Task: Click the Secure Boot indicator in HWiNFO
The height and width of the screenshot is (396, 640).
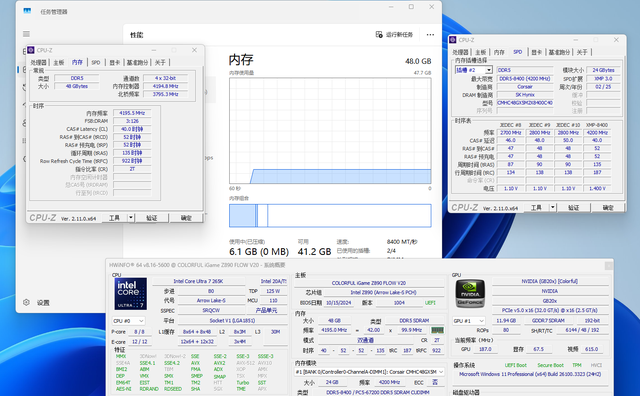Action: [x=550, y=365]
